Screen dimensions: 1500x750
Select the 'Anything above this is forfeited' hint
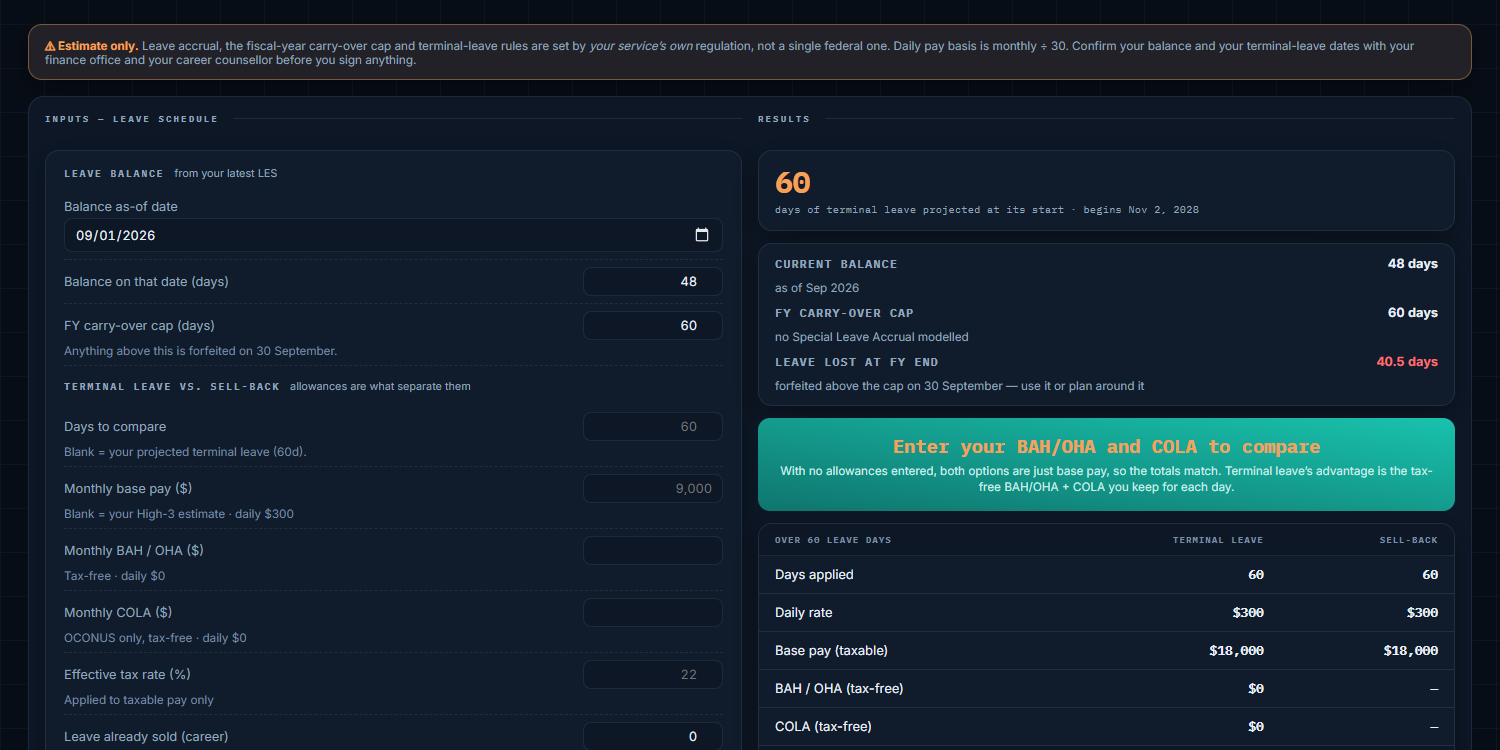pos(200,351)
